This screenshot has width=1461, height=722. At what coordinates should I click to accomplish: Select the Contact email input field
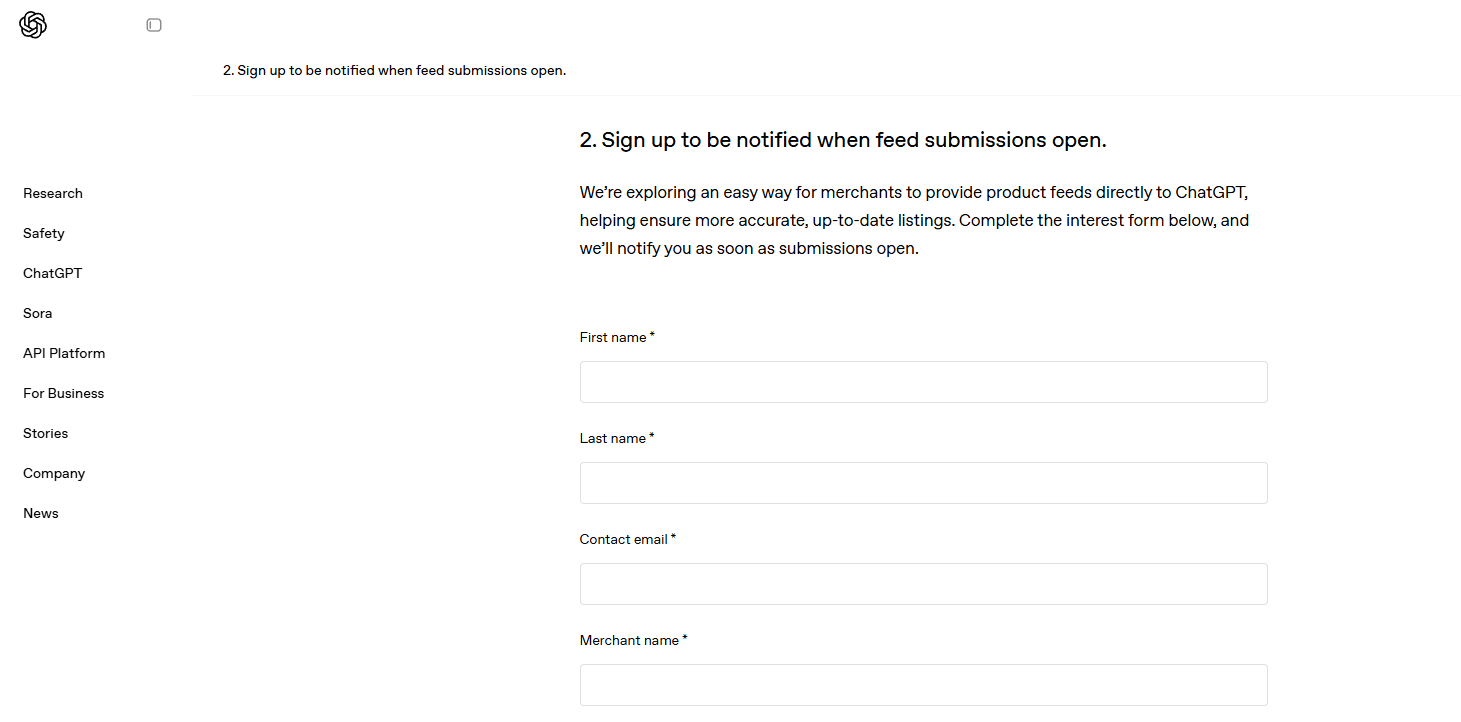[x=923, y=584]
